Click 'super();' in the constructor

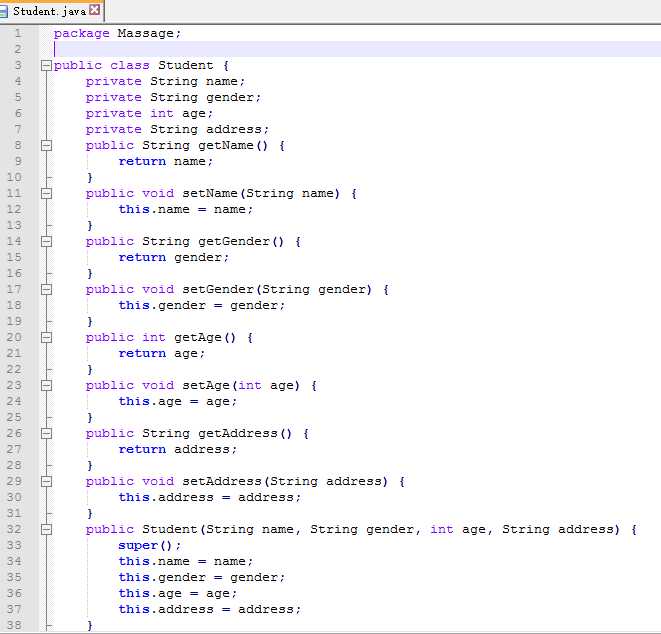pyautogui.click(x=150, y=546)
